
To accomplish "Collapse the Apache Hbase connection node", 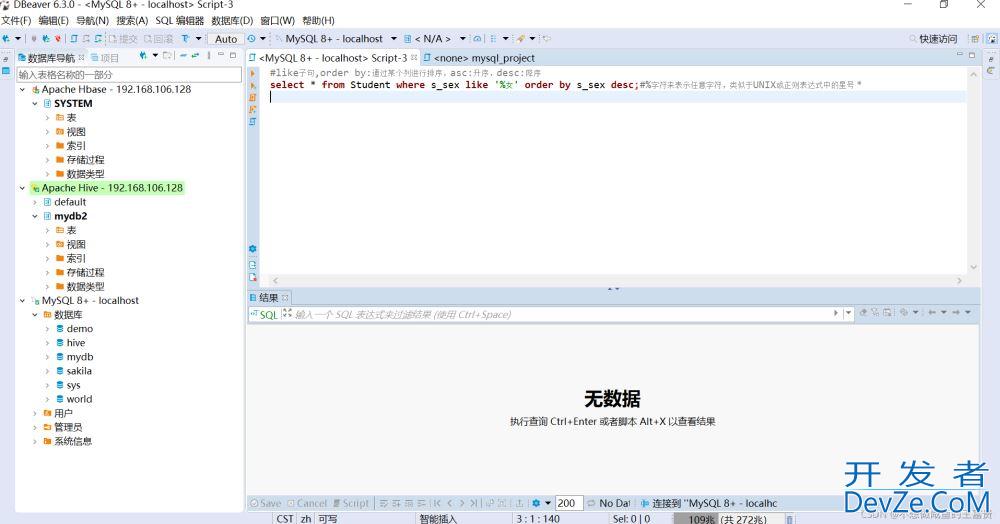I will (22, 89).
